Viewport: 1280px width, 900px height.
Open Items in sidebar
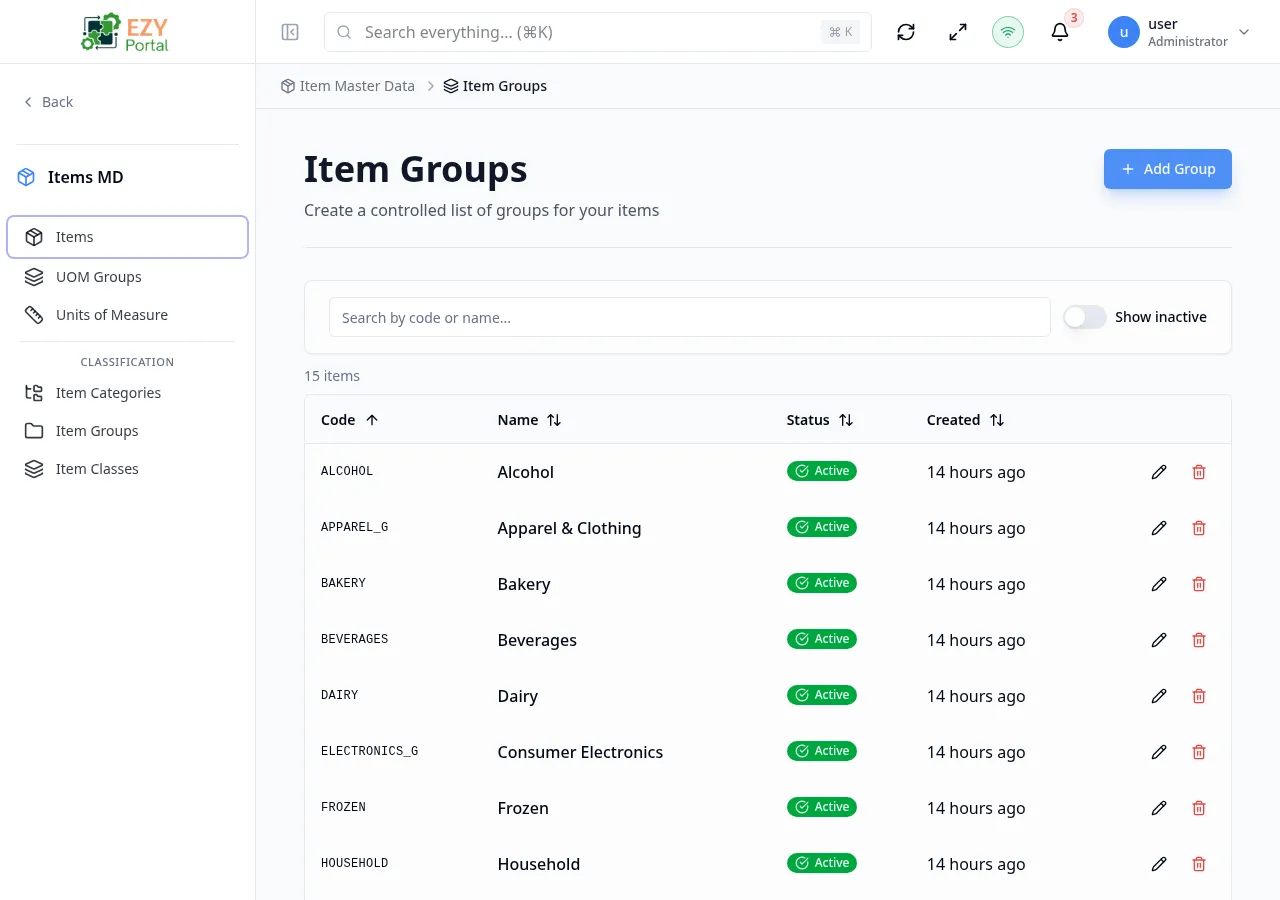(127, 237)
